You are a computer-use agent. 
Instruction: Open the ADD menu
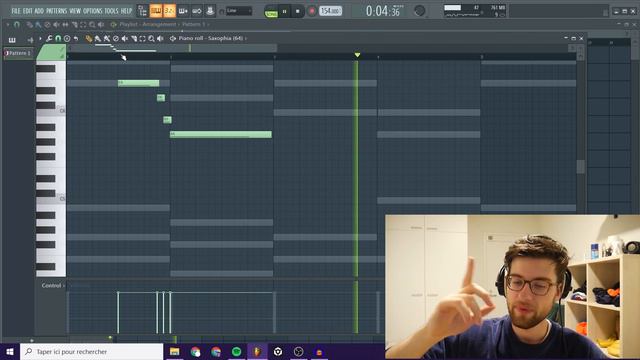(x=39, y=11)
